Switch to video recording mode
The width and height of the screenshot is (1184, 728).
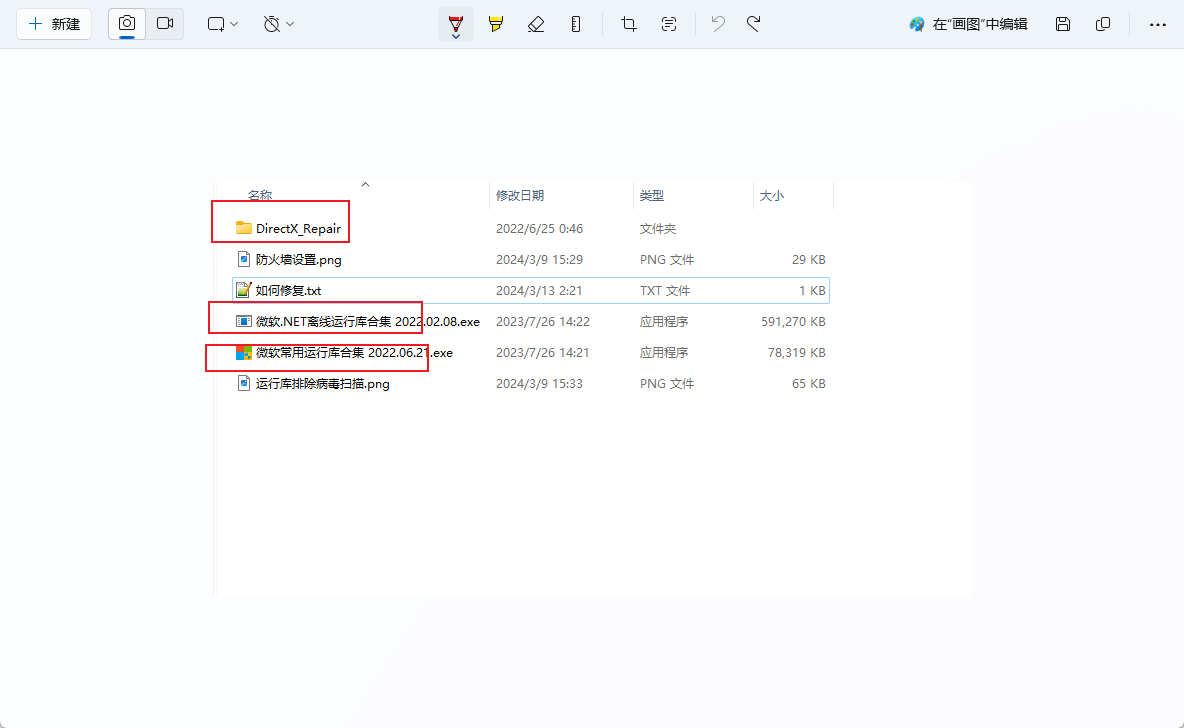pos(165,24)
